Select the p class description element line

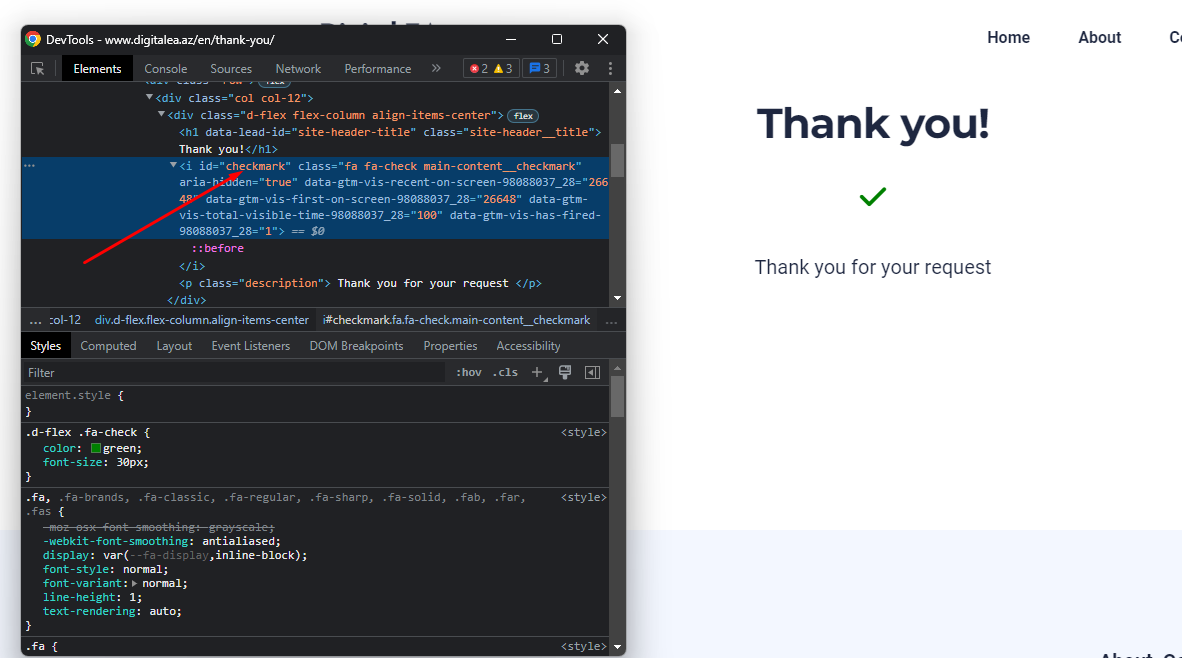coord(360,283)
